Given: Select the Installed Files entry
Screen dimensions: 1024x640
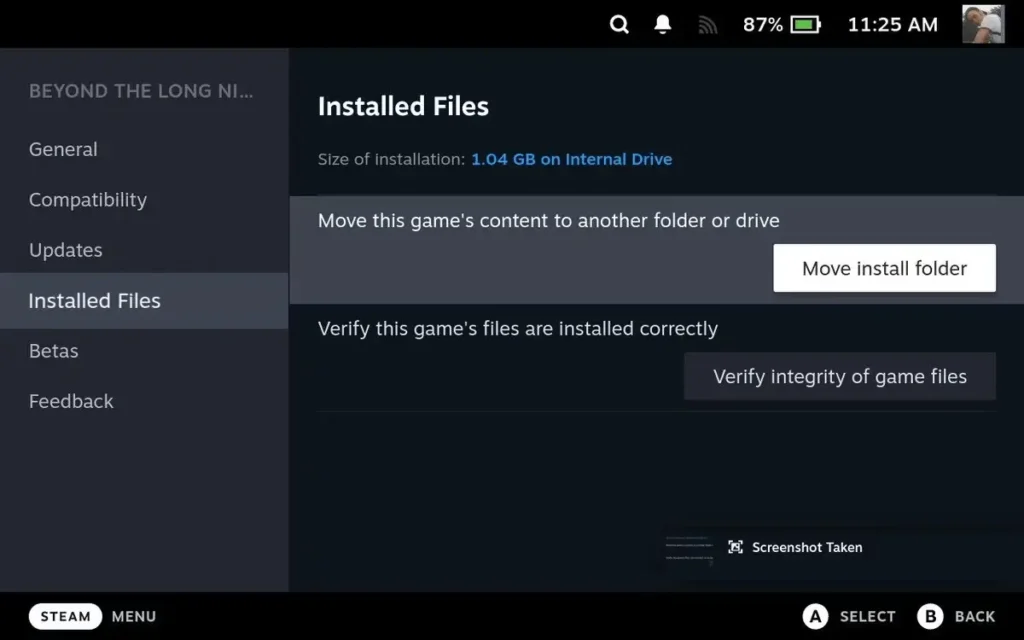Looking at the screenshot, I should 94,300.
